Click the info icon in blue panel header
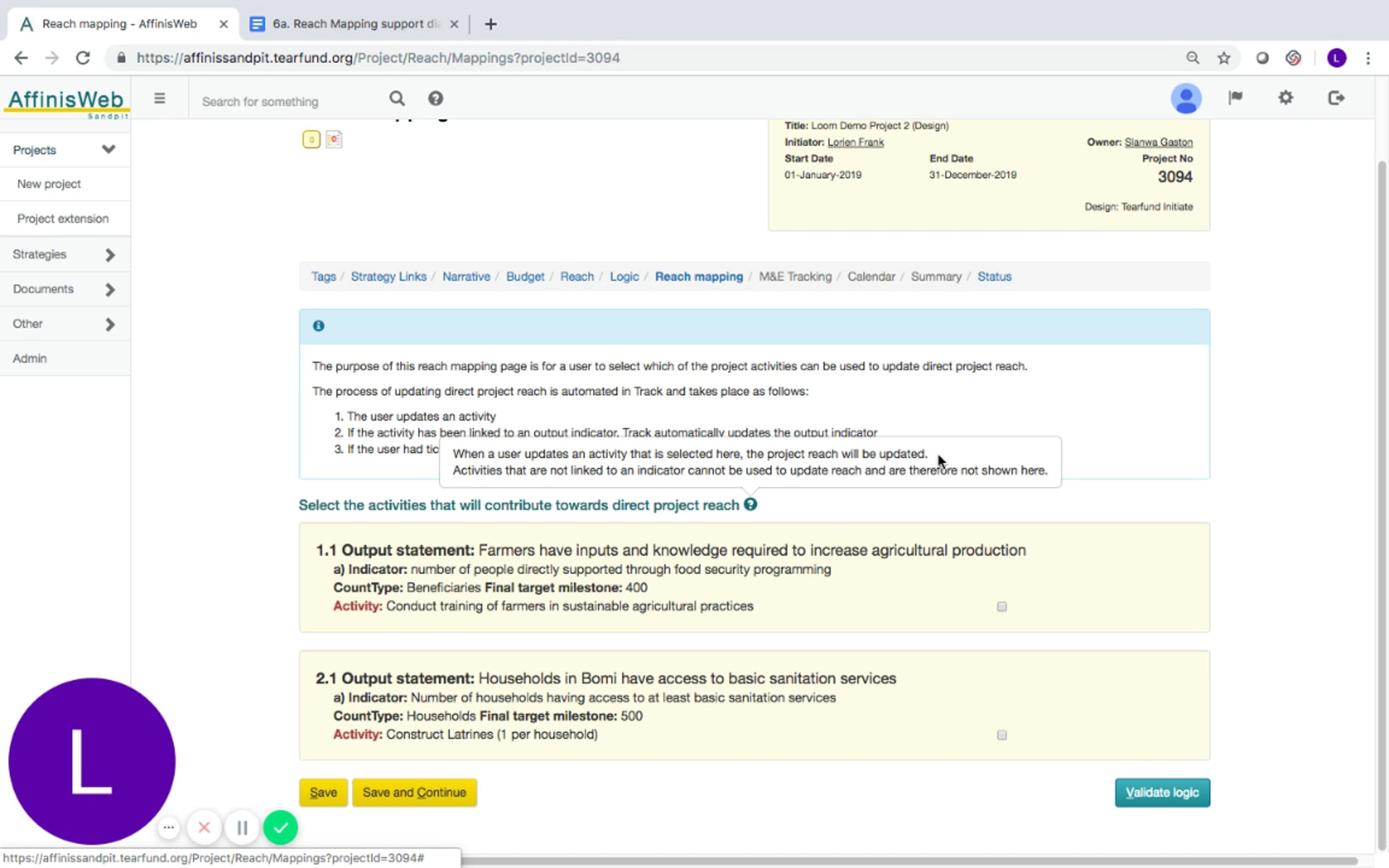The height and width of the screenshot is (868, 1389). pos(318,326)
